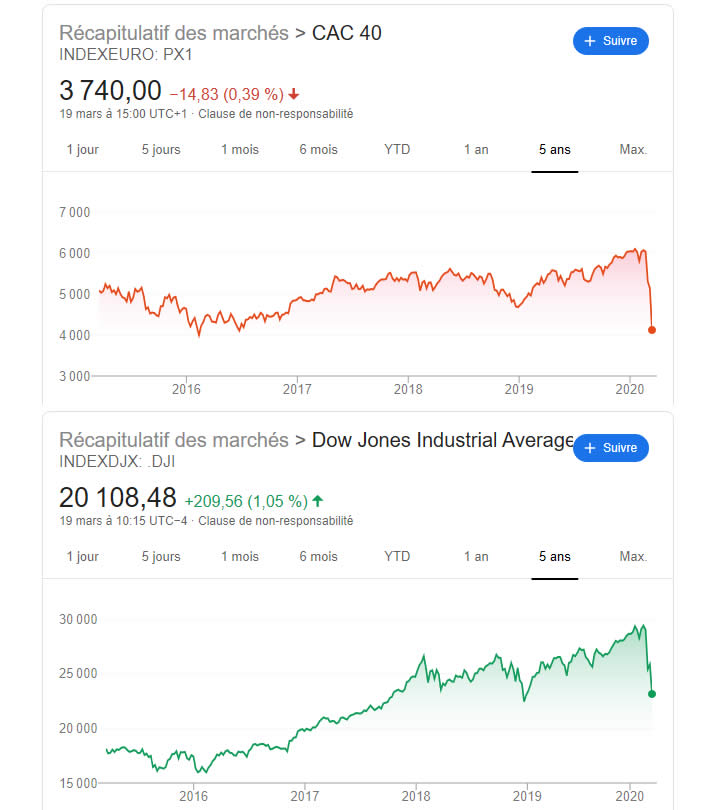Select the 1 jour tab on CAC 40 chart
This screenshot has width=720, height=810.
point(83,150)
